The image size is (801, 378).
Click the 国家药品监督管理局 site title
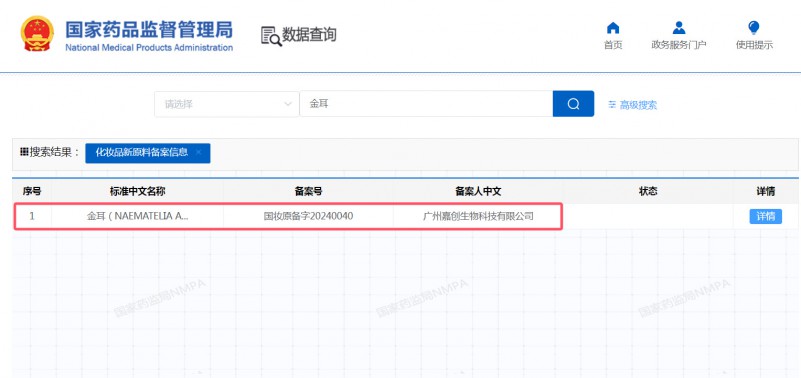(149, 30)
